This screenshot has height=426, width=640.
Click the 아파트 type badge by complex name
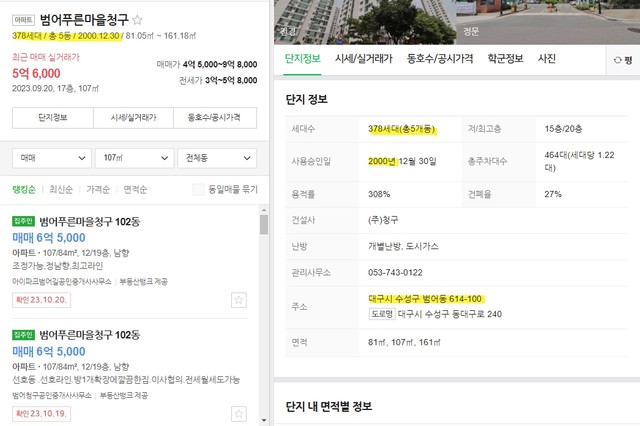pos(23,20)
